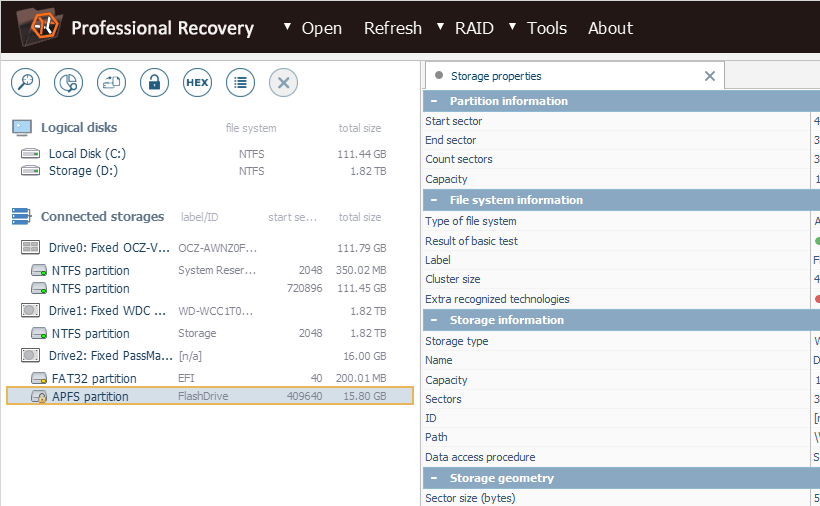Screen dimensions: 820x506
Task: Select the FAT32 partition labeled EFI
Action: [x=94, y=378]
